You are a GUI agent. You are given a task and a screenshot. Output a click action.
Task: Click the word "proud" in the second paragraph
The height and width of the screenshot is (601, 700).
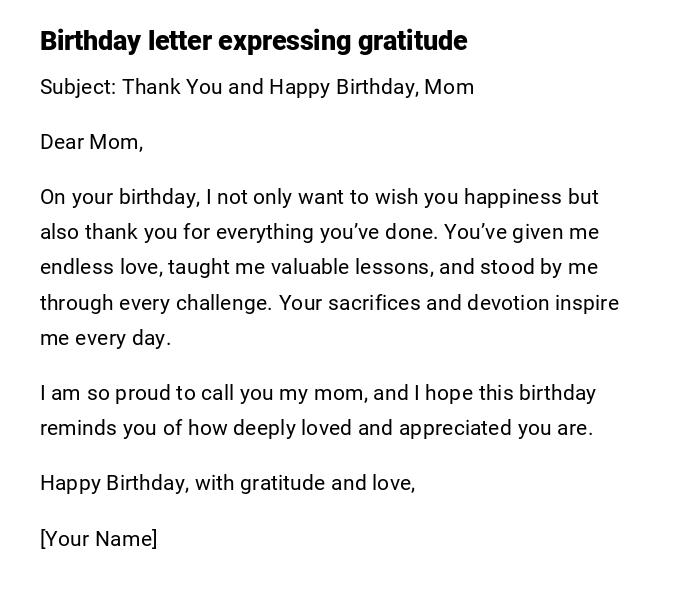pyautogui.click(x=143, y=393)
